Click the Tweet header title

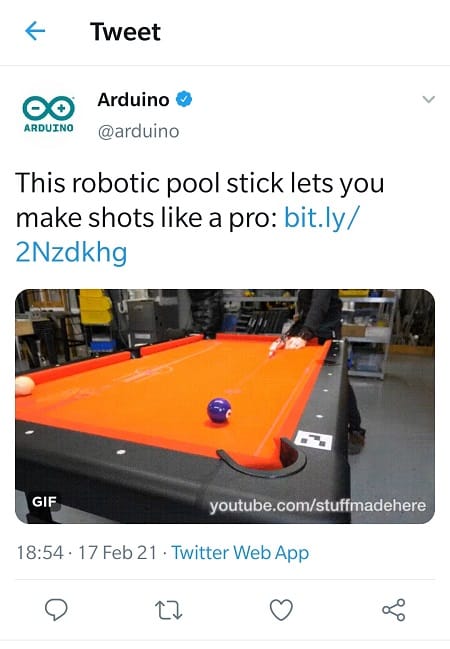[125, 31]
